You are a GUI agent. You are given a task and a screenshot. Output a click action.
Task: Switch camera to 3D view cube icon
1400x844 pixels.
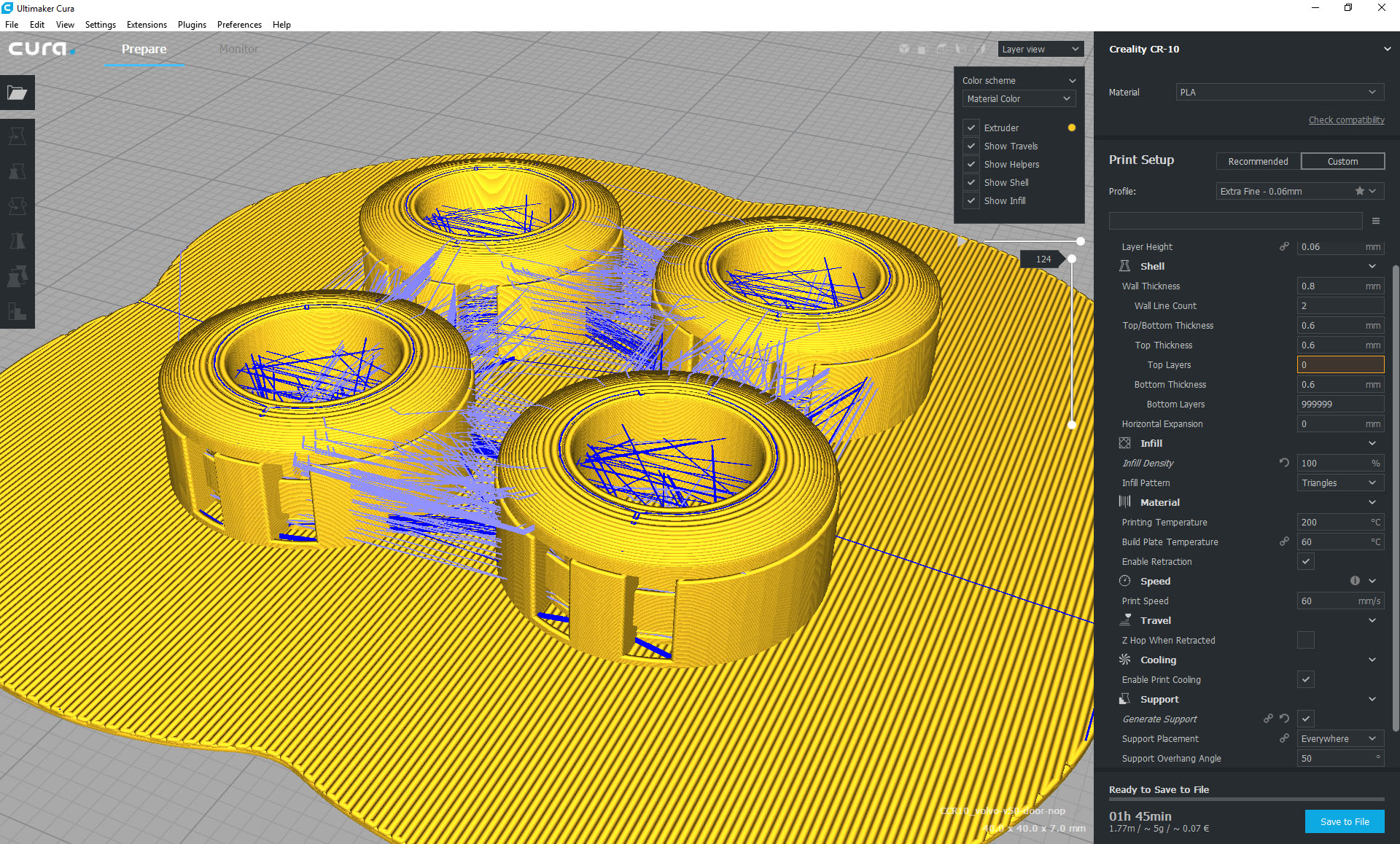point(904,49)
